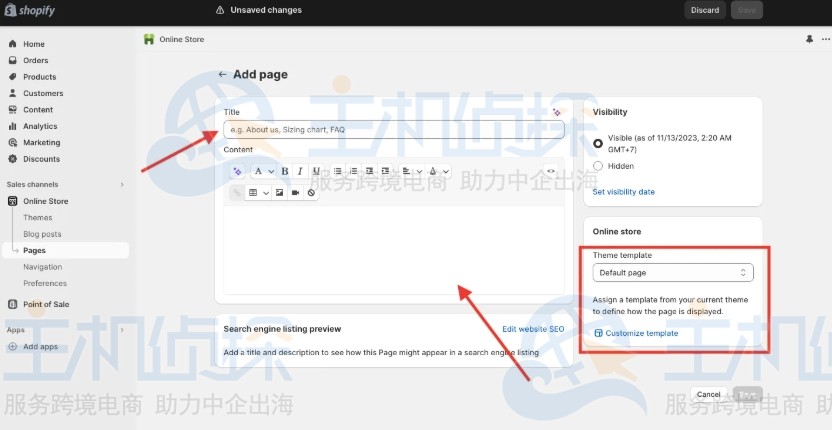Screen dimensions: 832x430
Task: Select the Visible radio button
Action: pos(598,144)
